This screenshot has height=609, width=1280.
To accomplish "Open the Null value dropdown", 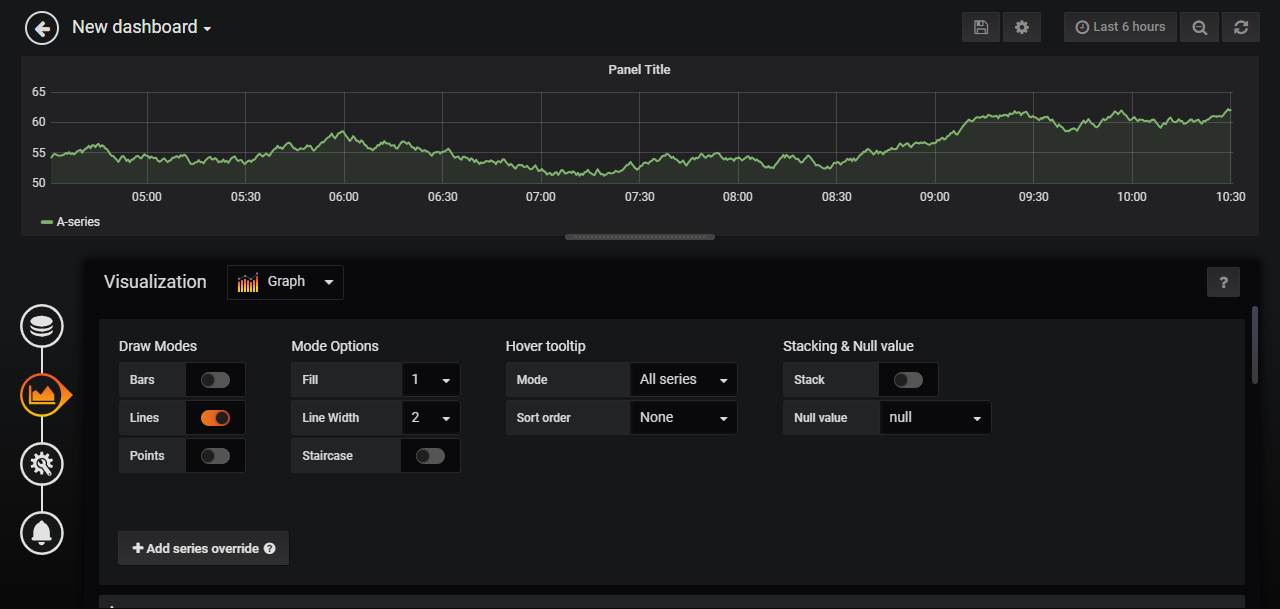I will click(934, 417).
